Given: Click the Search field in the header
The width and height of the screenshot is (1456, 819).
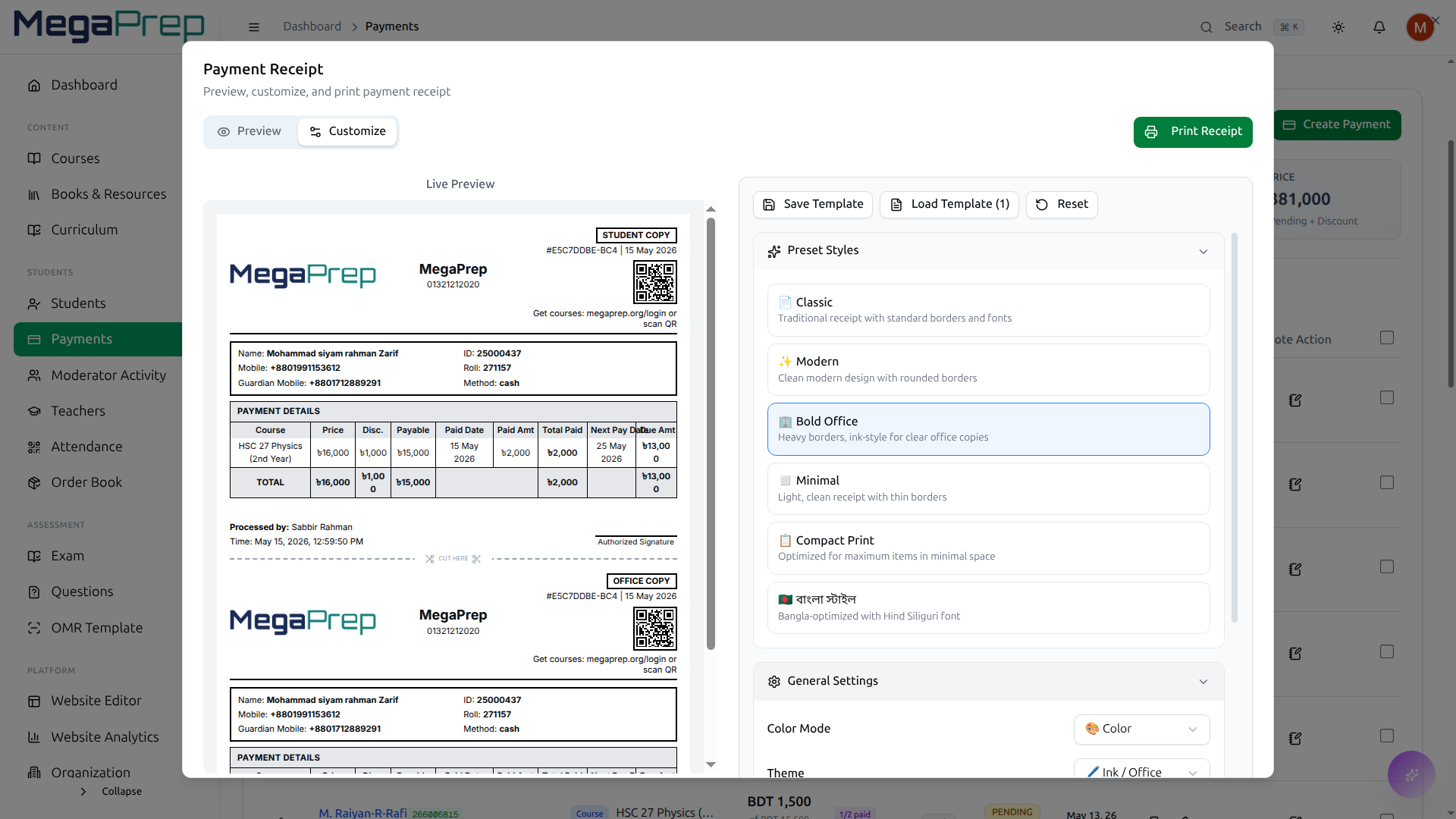Looking at the screenshot, I should point(1251,27).
